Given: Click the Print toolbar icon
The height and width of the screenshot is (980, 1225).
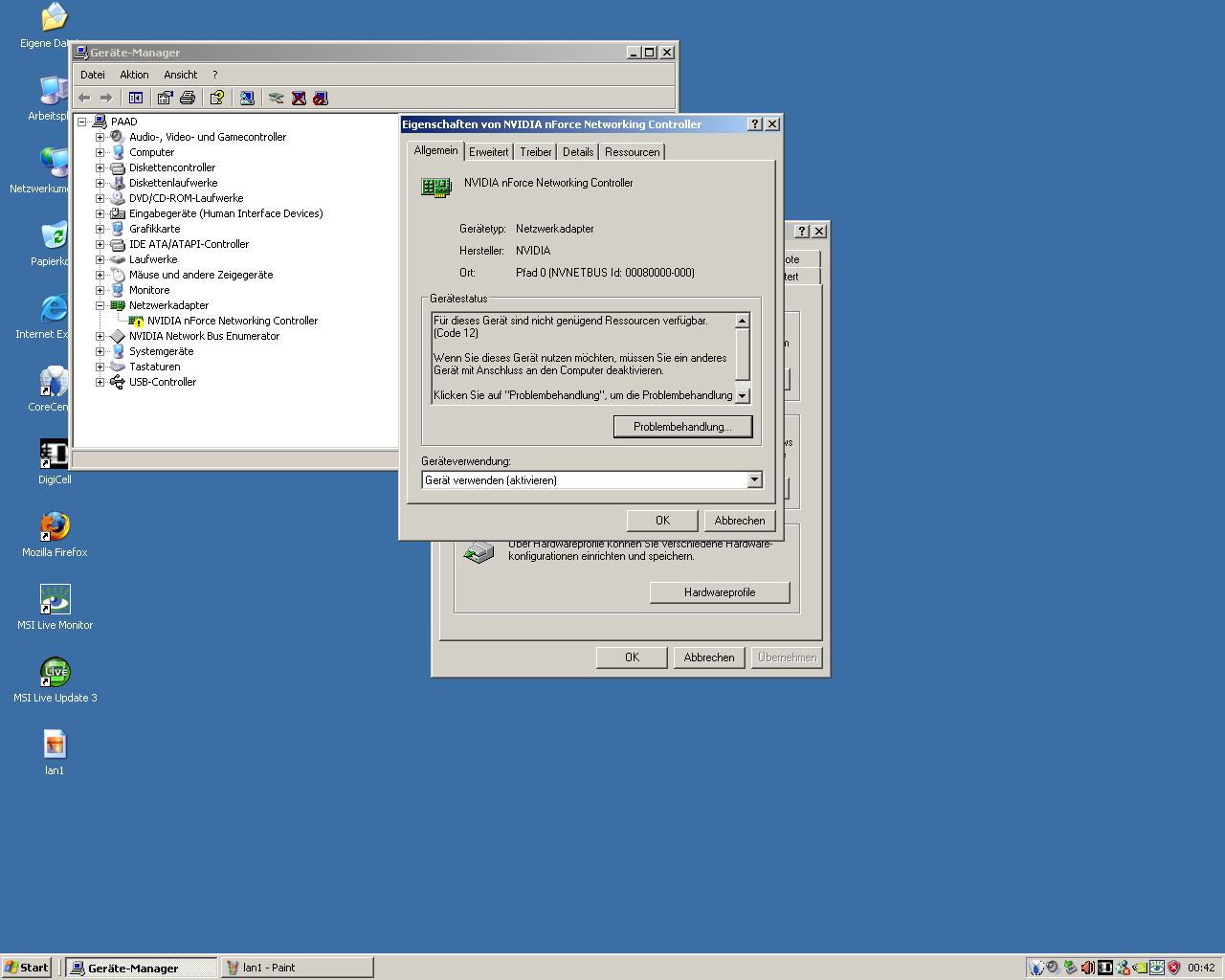Looking at the screenshot, I should point(188,98).
